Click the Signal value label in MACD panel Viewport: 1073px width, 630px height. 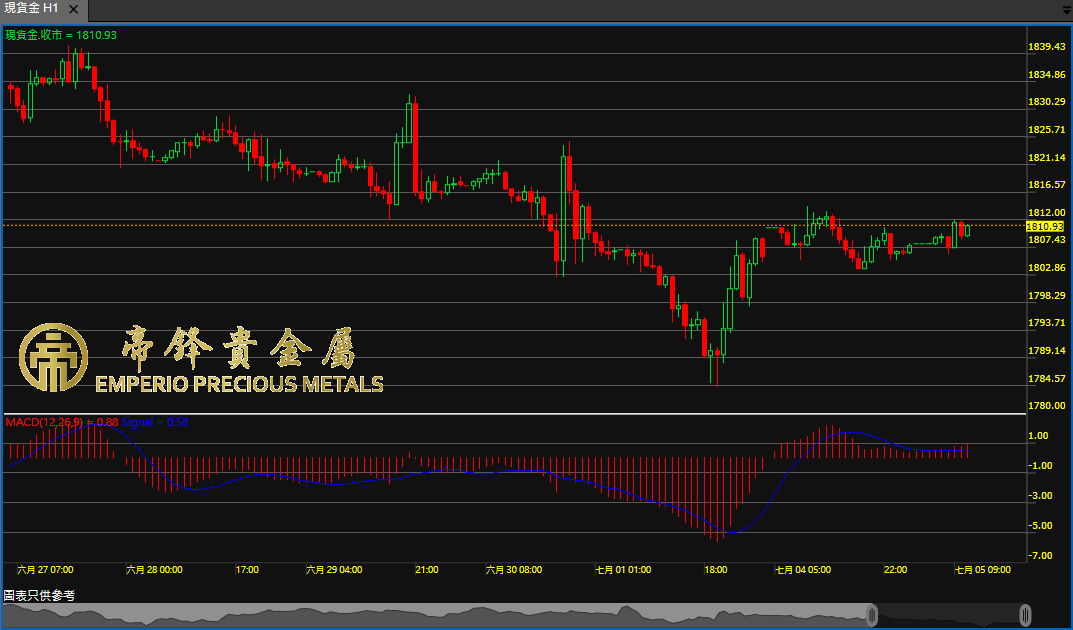click(160, 422)
